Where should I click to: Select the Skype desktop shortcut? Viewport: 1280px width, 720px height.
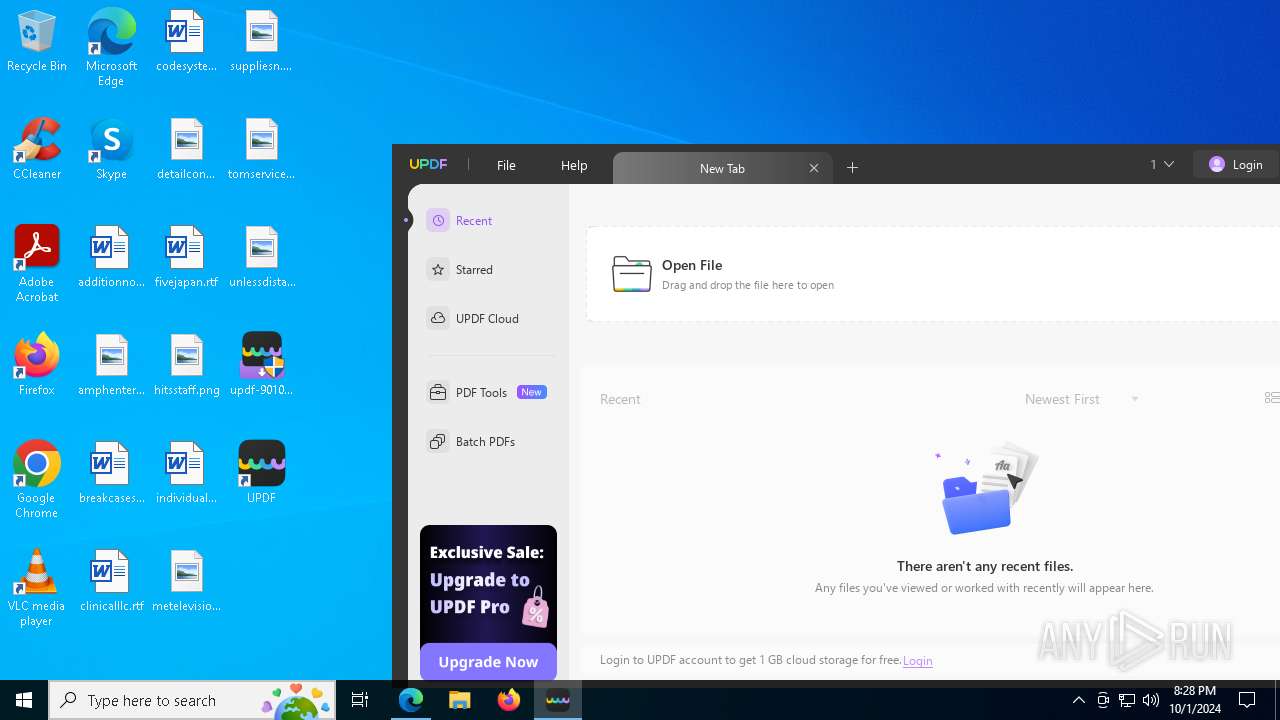tap(111, 149)
